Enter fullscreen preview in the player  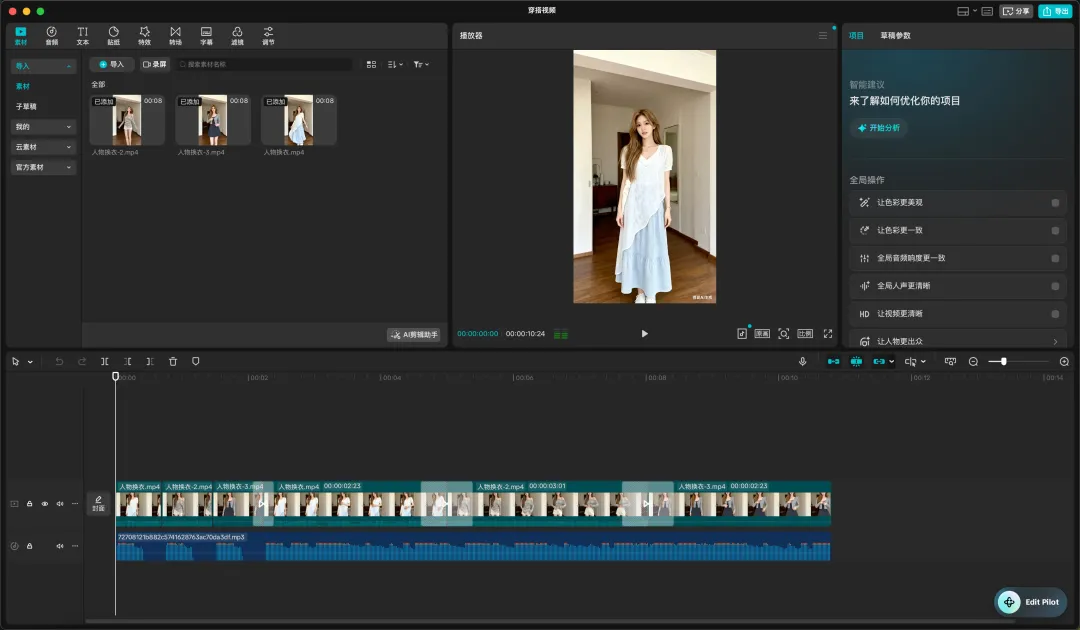click(827, 333)
